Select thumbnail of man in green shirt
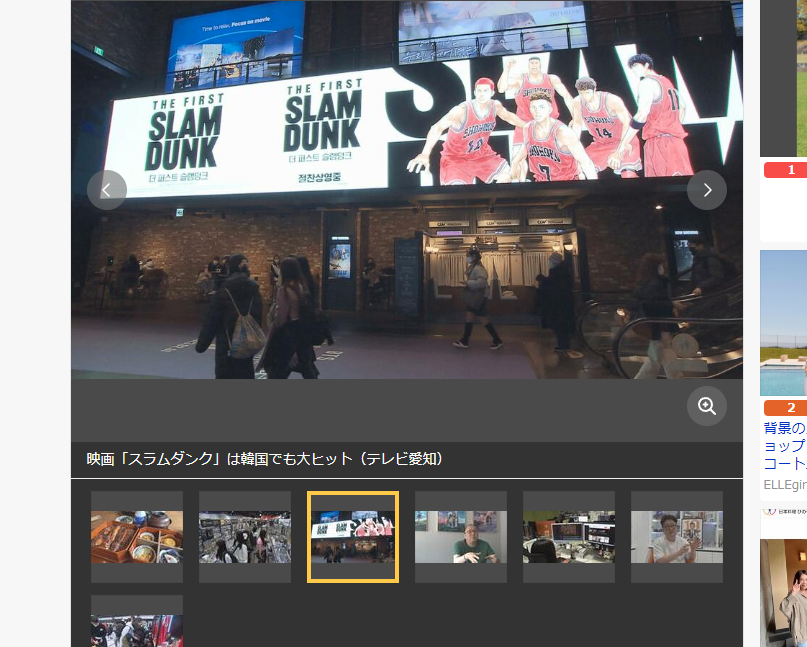This screenshot has width=807, height=647. (x=461, y=537)
